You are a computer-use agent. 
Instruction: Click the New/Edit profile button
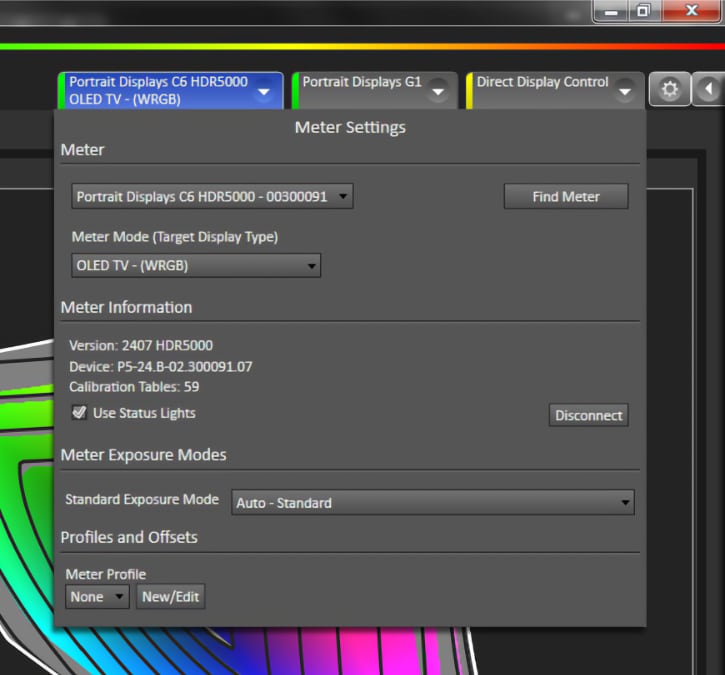(171, 597)
